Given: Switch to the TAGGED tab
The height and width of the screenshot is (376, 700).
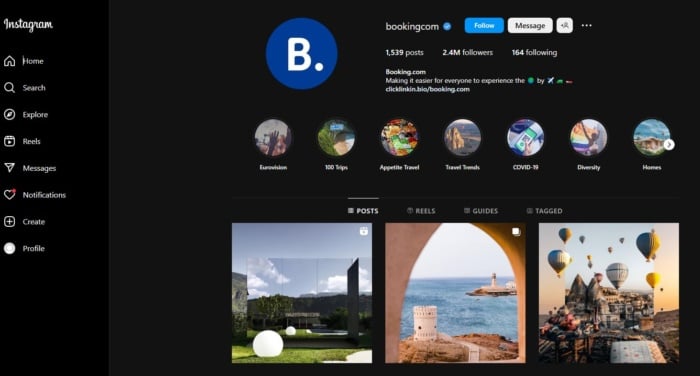Looking at the screenshot, I should pos(544,211).
